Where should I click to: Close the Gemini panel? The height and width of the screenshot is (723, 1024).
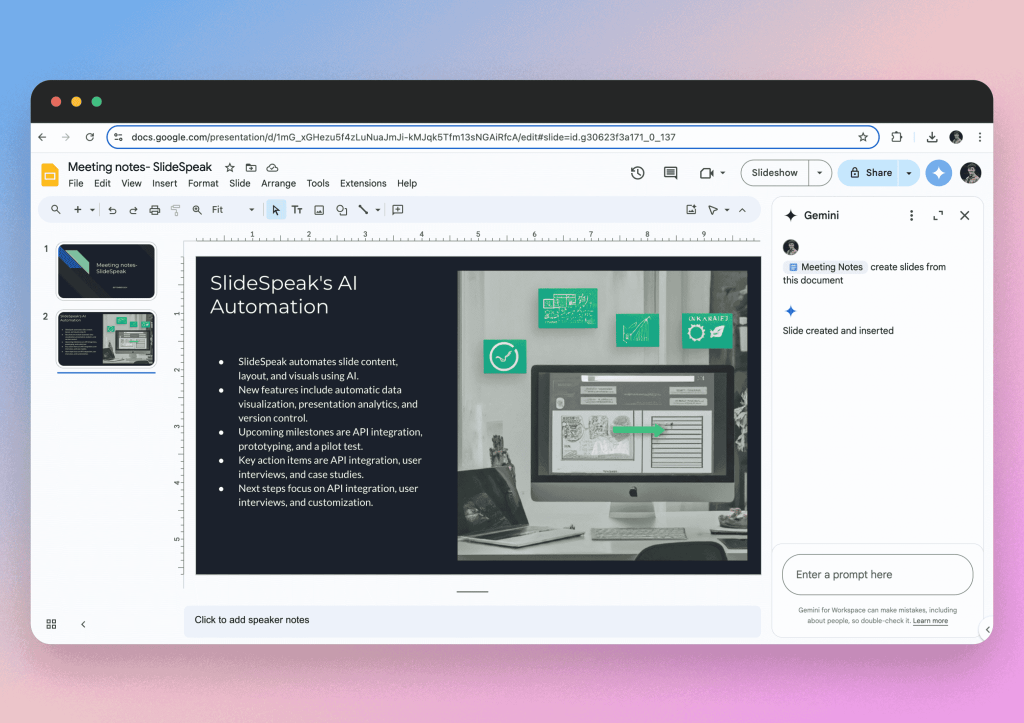(x=965, y=216)
